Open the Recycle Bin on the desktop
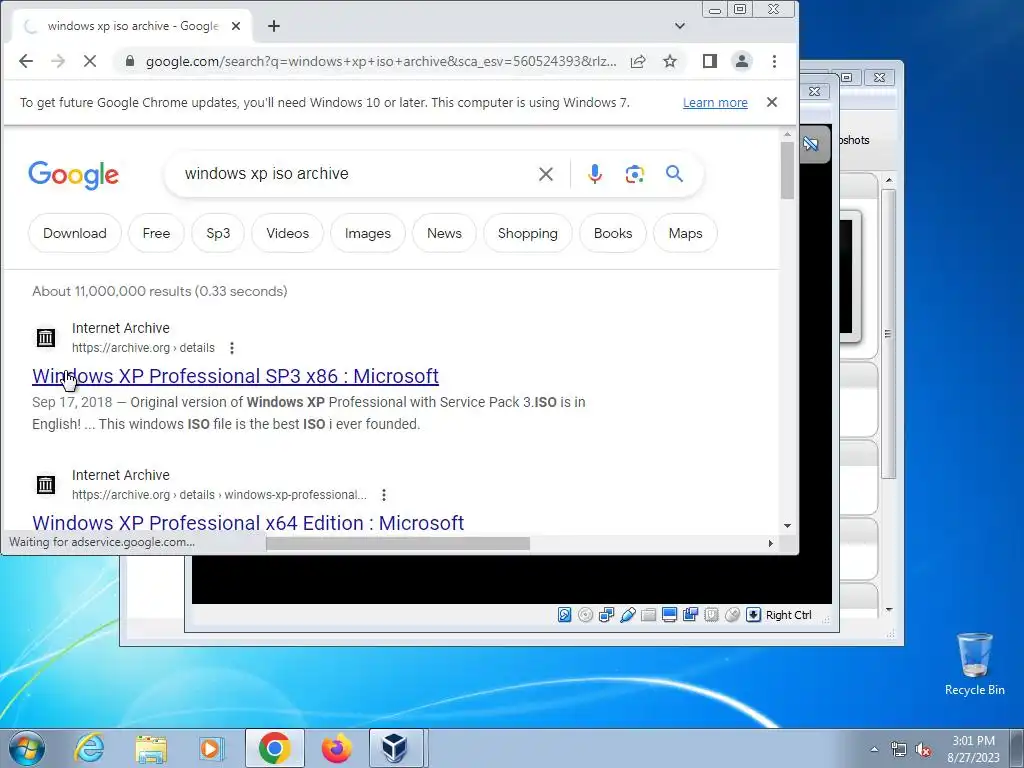This screenshot has width=1024, height=768. [974, 664]
